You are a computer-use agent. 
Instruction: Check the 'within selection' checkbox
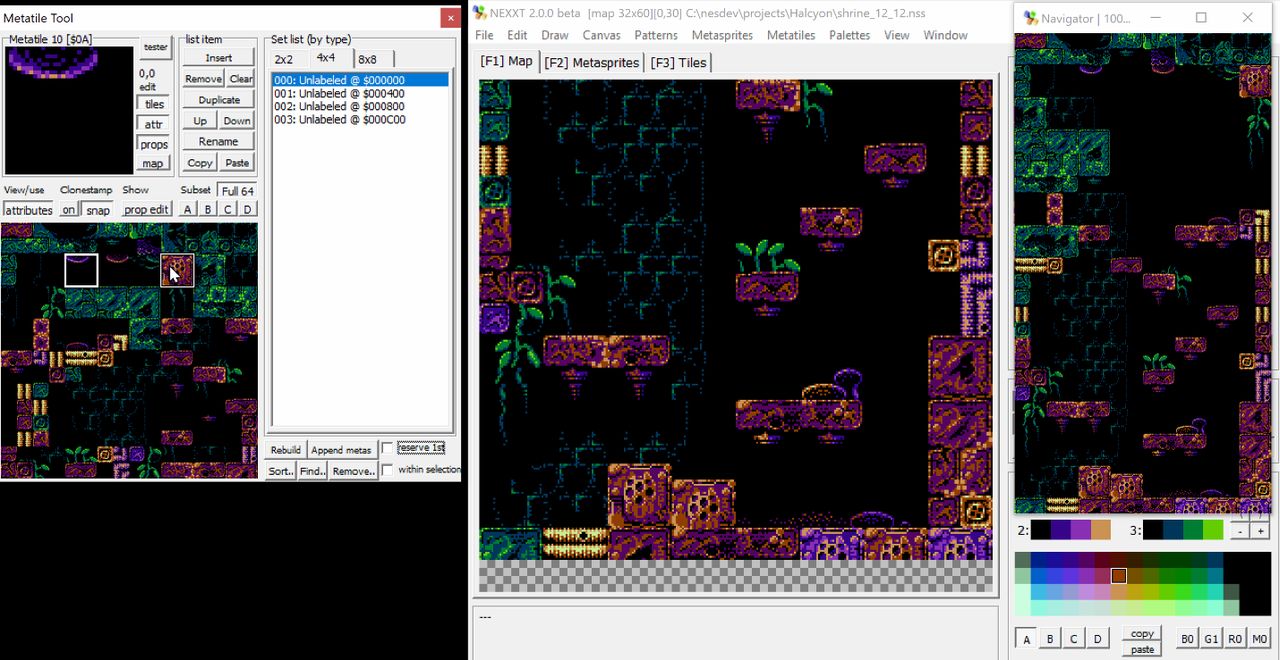click(388, 470)
